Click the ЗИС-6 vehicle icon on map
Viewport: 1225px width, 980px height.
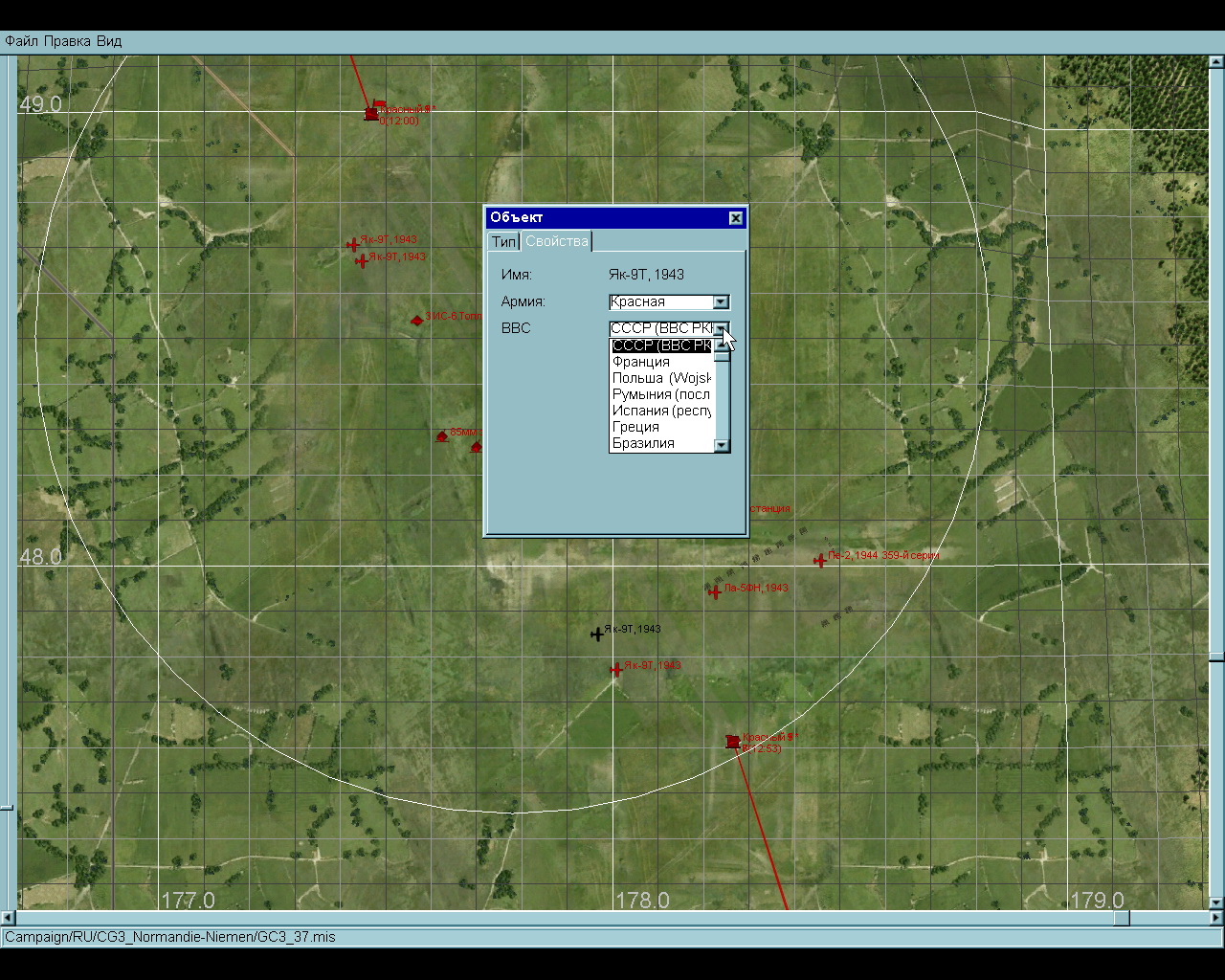click(416, 321)
